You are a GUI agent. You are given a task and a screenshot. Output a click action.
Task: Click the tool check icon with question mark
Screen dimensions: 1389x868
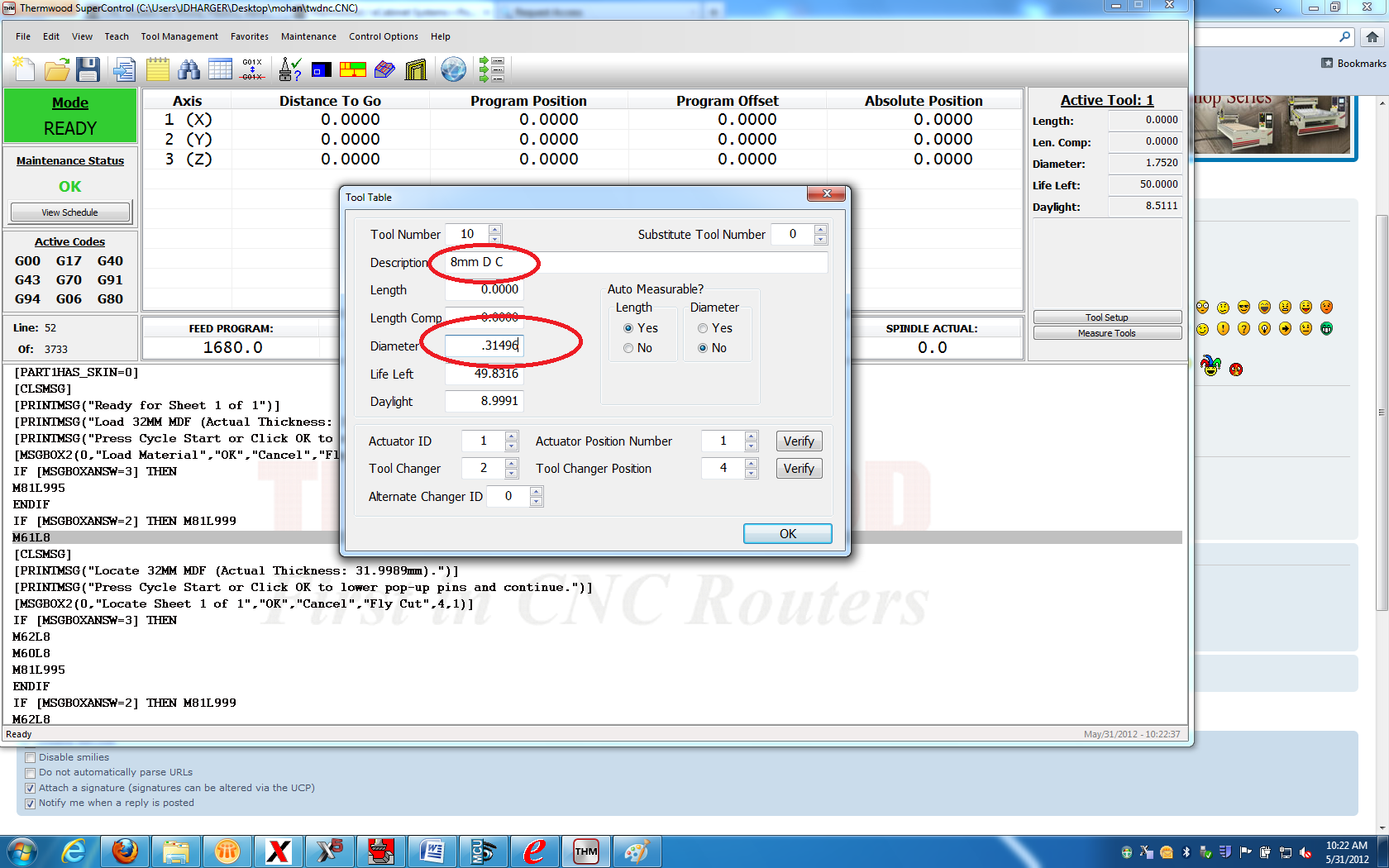(290, 69)
